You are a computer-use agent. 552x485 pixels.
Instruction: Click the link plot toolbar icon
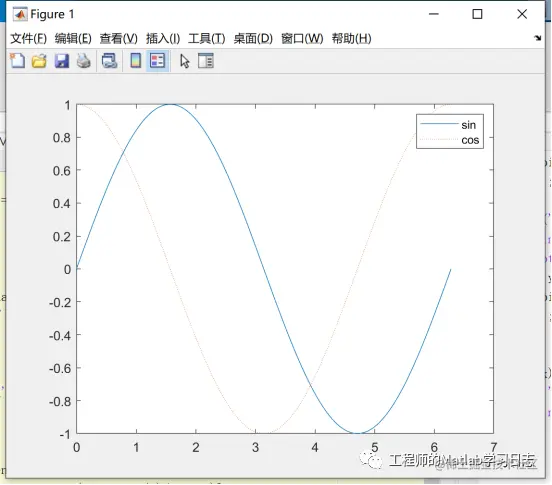coord(109,61)
